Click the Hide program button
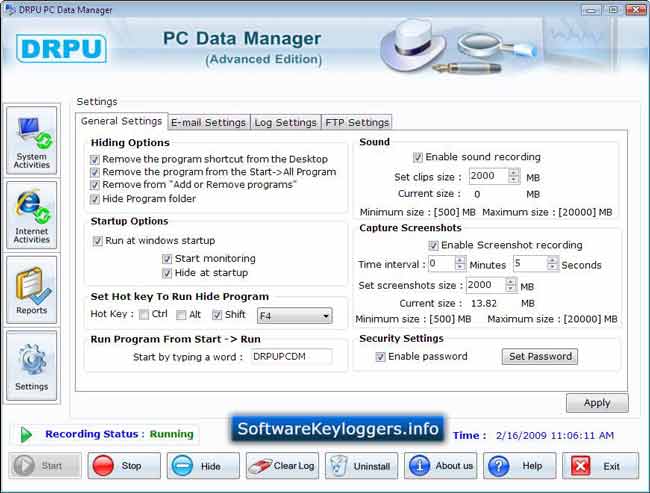Screen dimensions: 650x493 [x=203, y=466]
